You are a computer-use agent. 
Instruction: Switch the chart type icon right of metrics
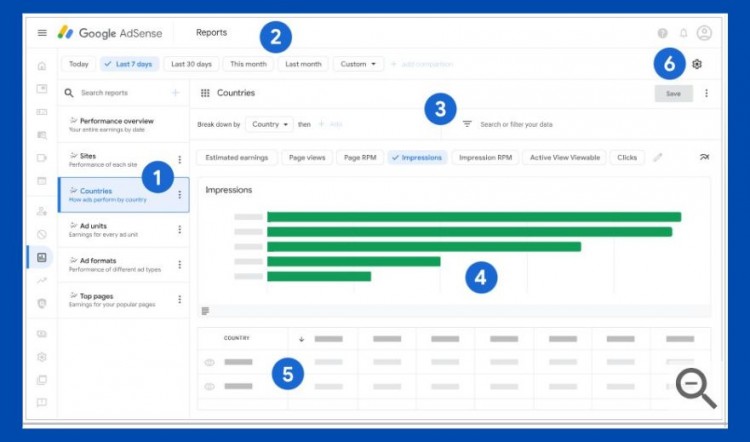coord(705,157)
